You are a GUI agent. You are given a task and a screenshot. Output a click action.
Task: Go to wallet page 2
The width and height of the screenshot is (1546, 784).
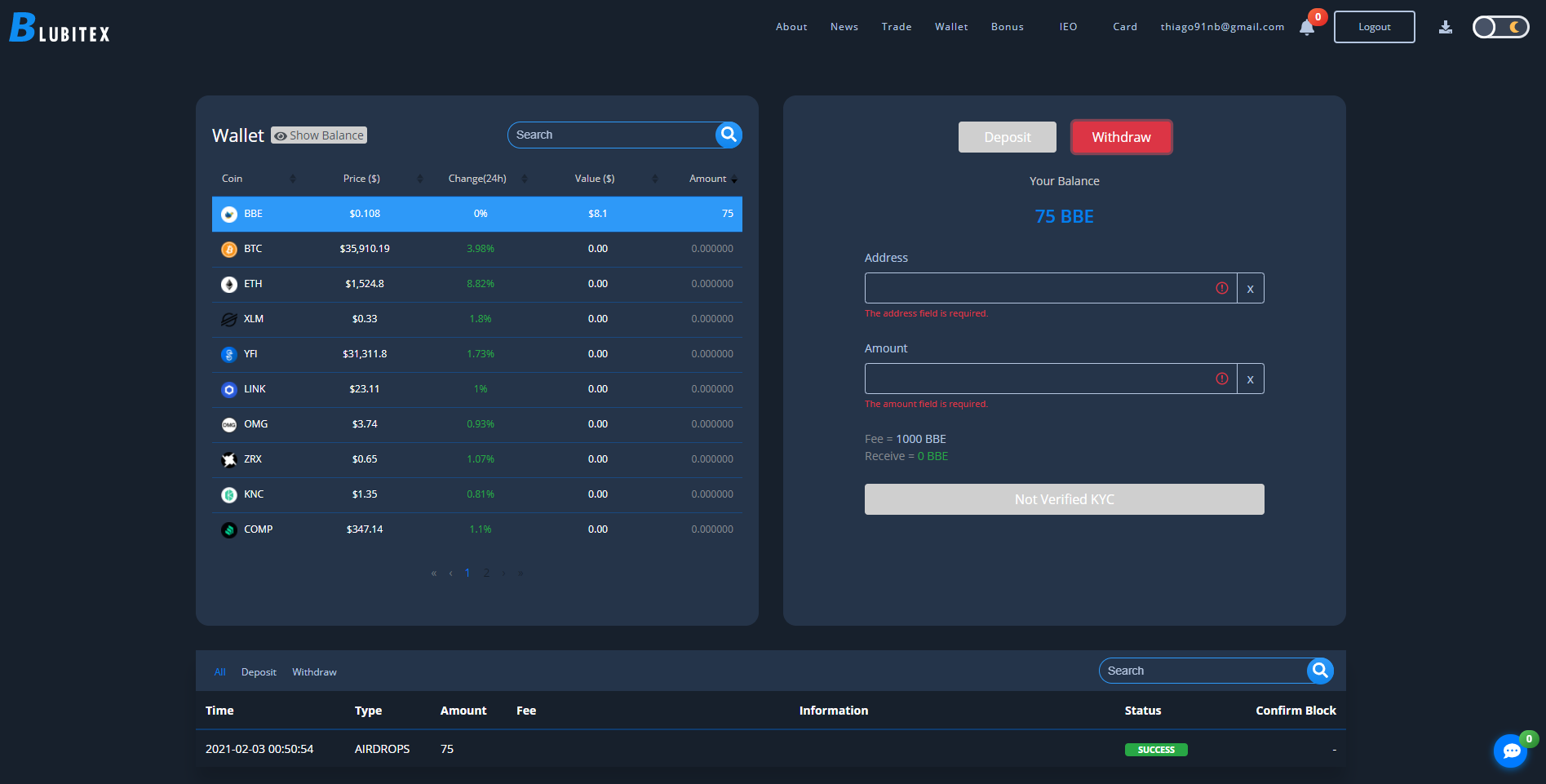(486, 573)
